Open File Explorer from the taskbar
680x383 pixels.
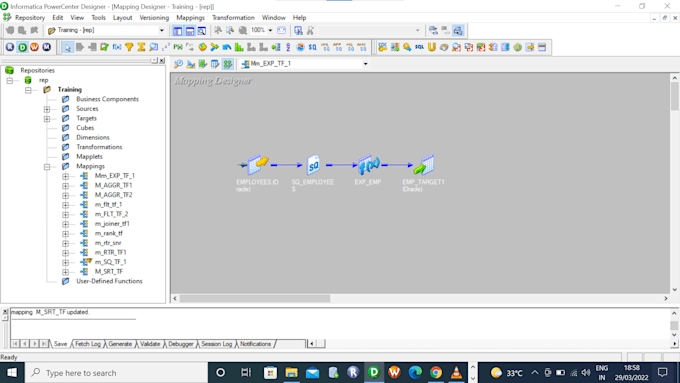(291, 373)
